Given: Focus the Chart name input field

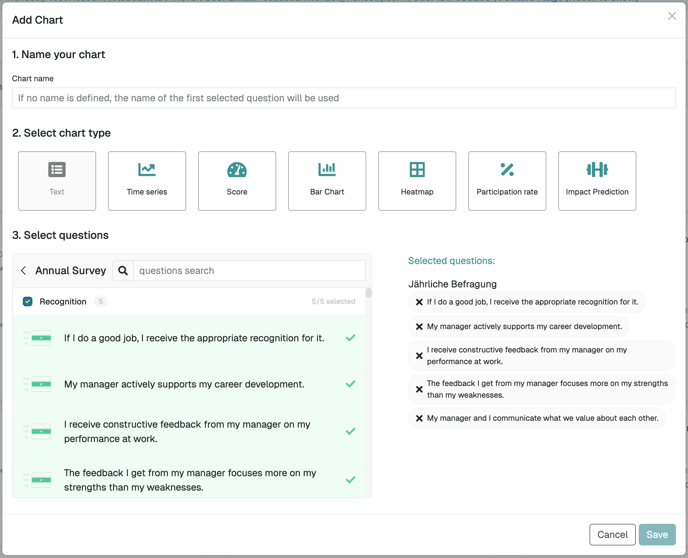Looking at the screenshot, I should [x=344, y=98].
